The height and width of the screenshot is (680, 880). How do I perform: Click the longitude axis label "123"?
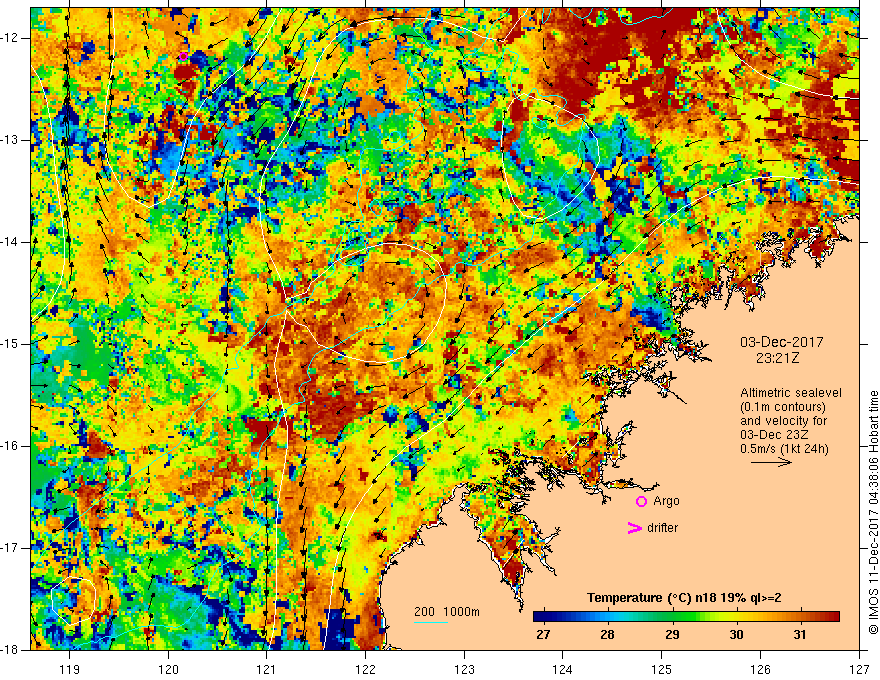pyautogui.click(x=464, y=669)
